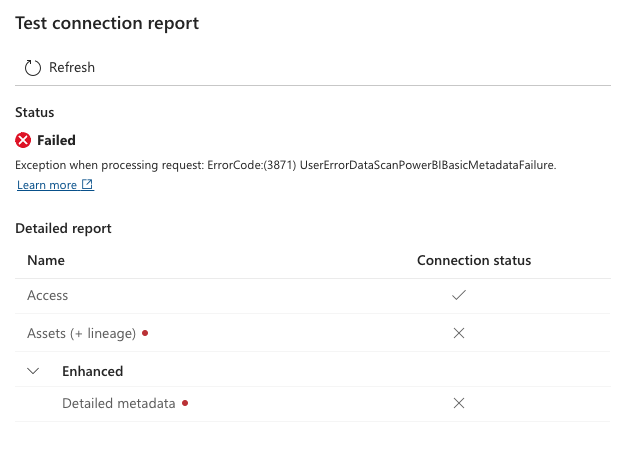619x458 pixels.
Task: Select the Detailed metadata row
Action: coord(313,404)
